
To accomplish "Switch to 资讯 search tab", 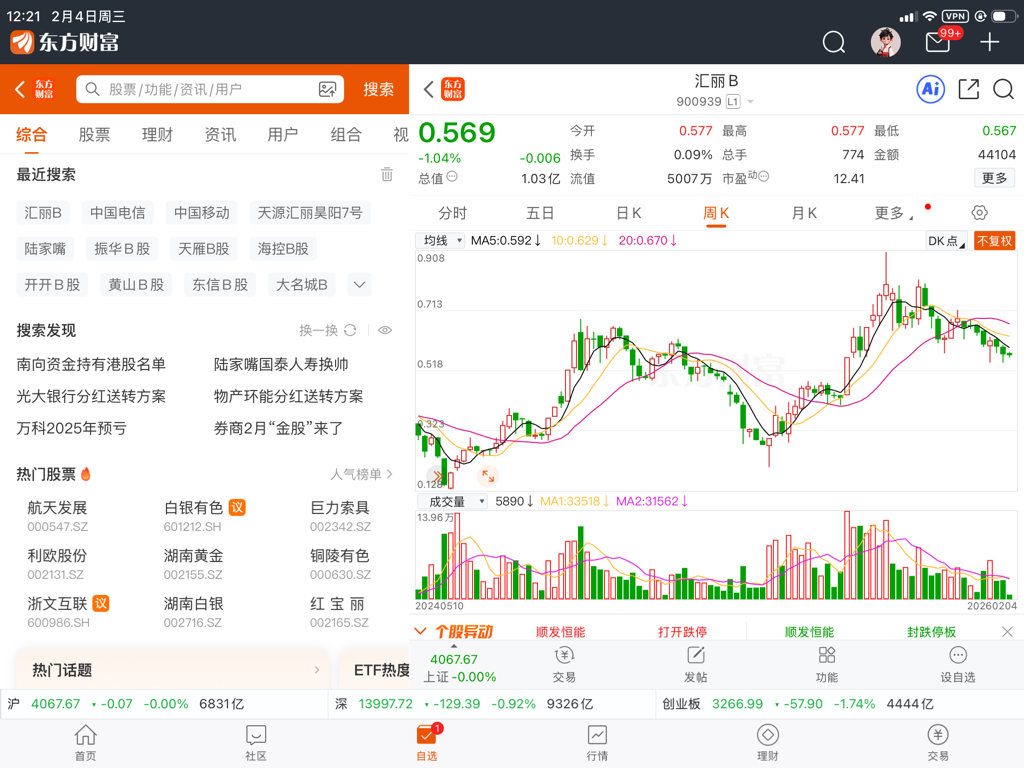I will coord(220,135).
